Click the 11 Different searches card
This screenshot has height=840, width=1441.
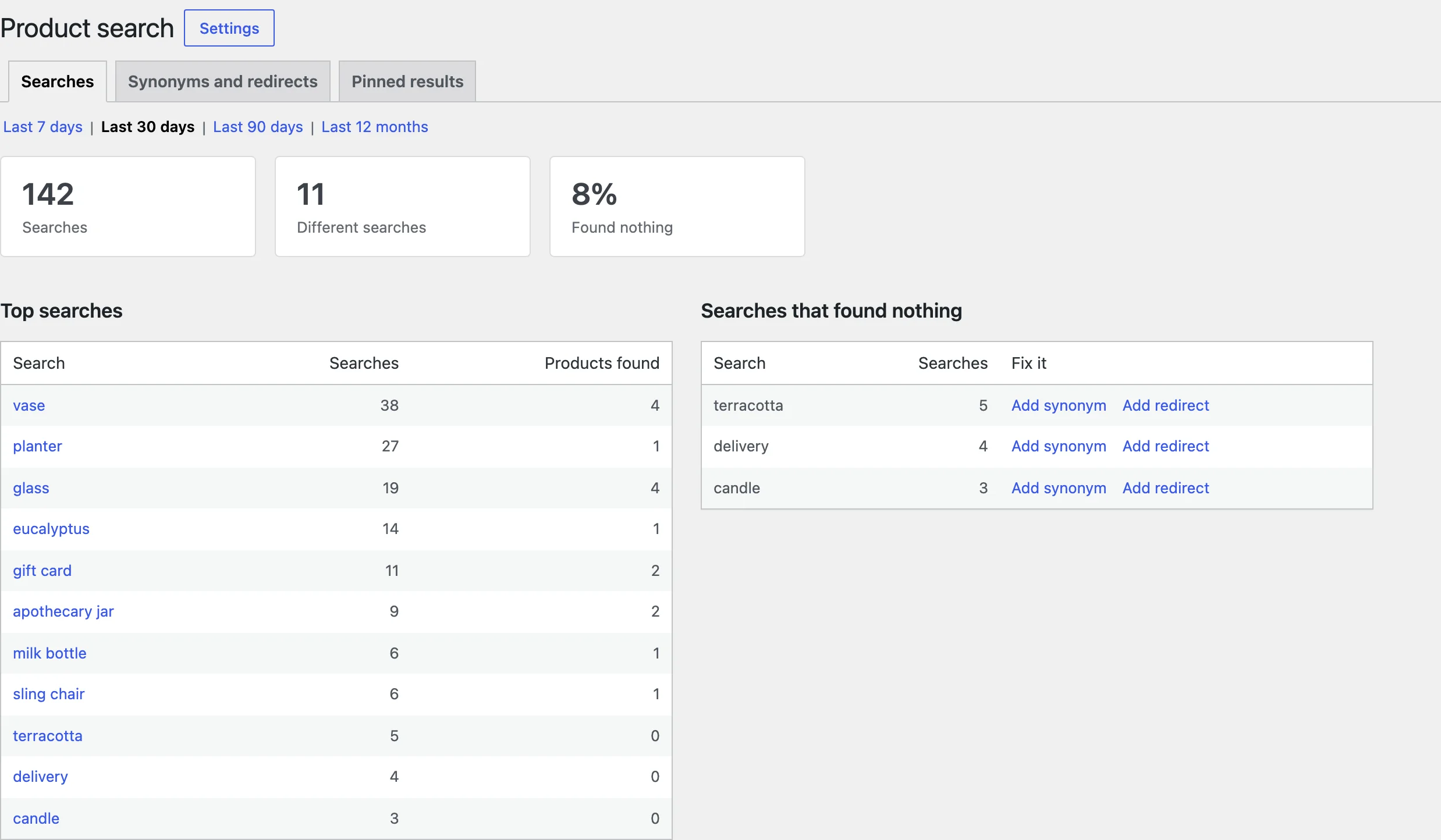(403, 207)
